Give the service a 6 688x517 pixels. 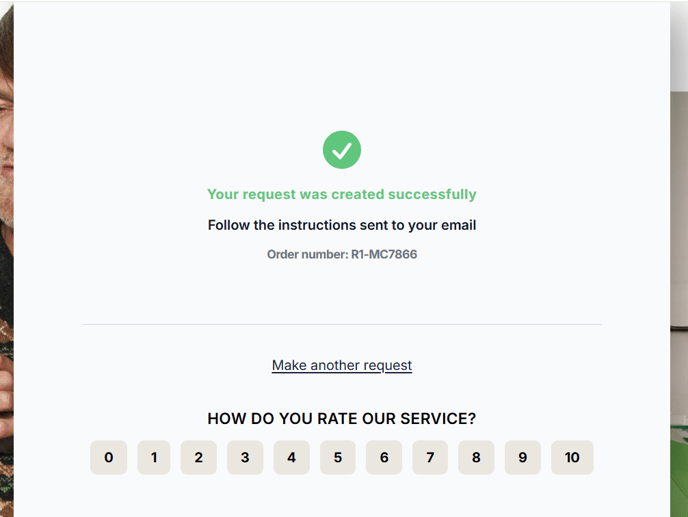[x=384, y=457]
